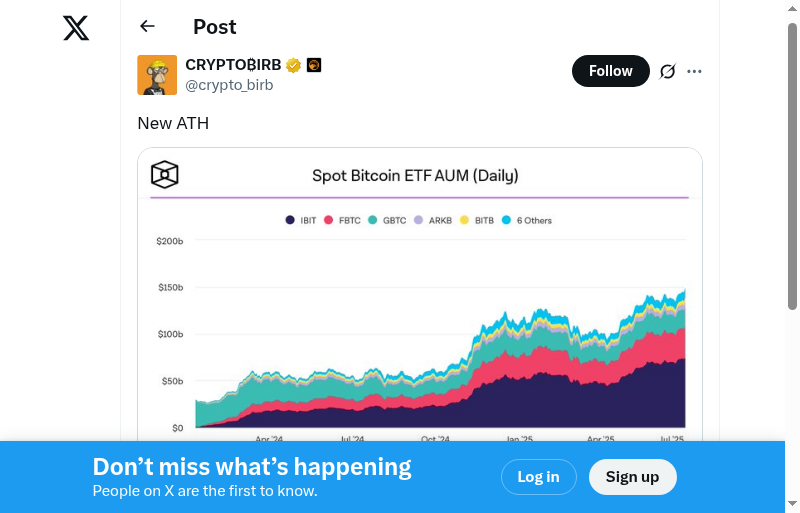The image size is (800, 513).
Task: Open CRYPTOBIRB's profile avatar
Action: [157, 75]
